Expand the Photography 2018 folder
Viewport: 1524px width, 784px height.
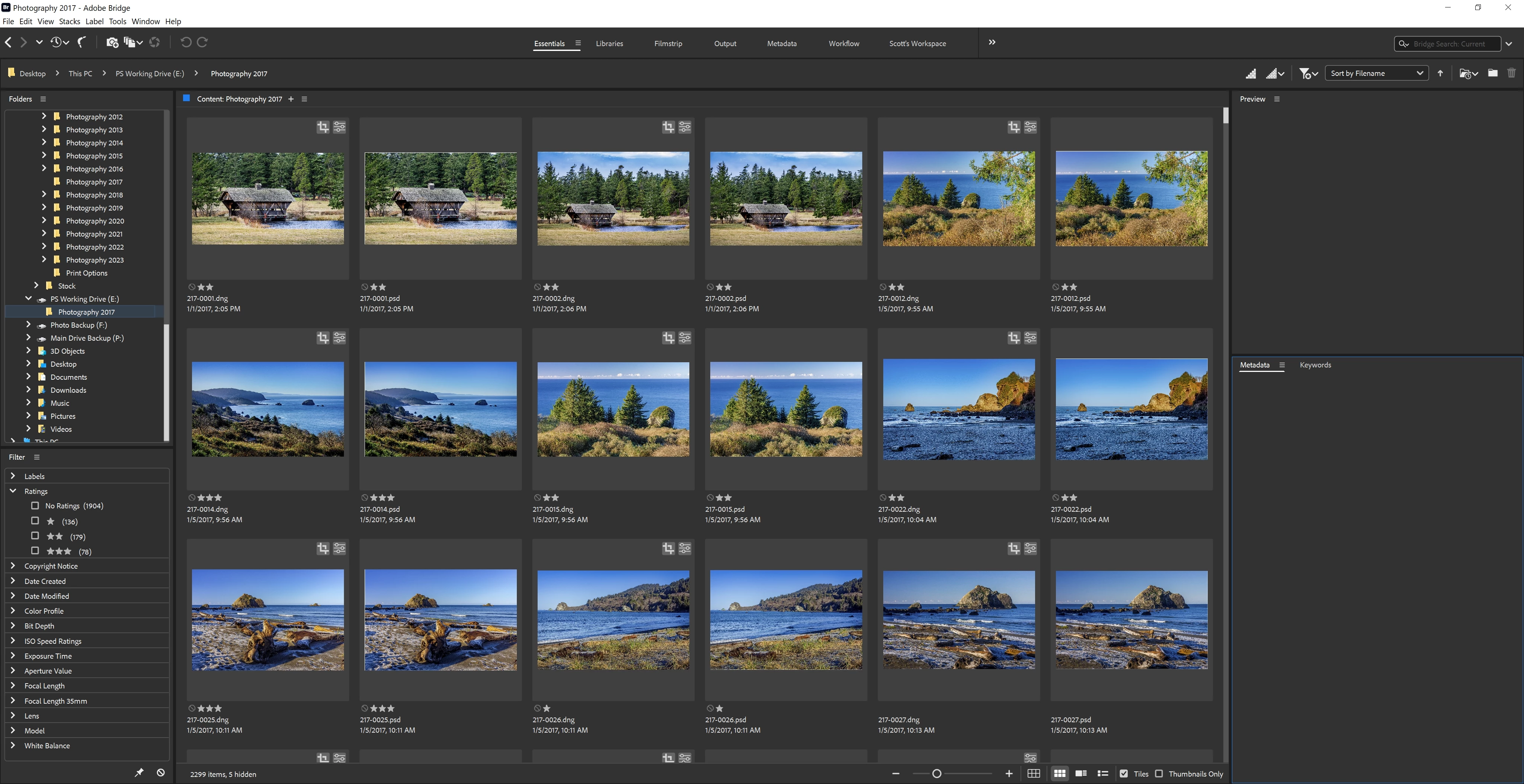[44, 195]
